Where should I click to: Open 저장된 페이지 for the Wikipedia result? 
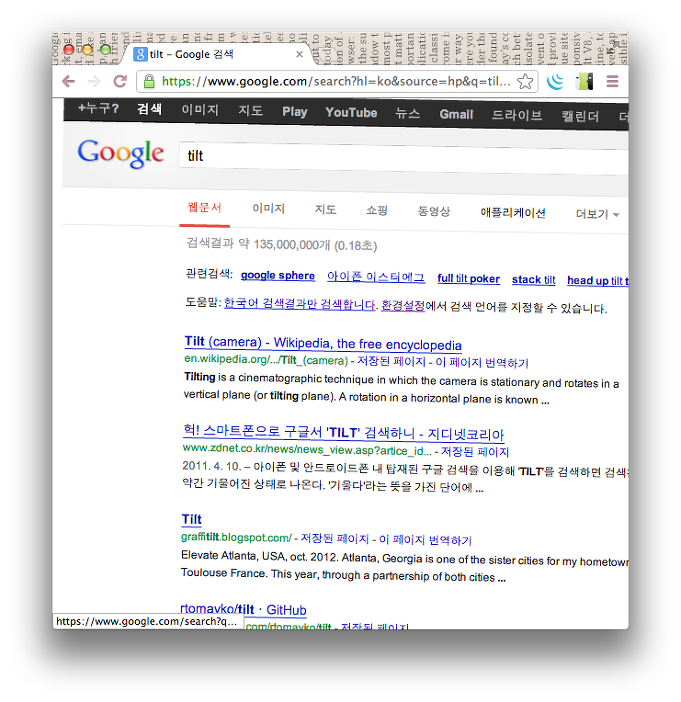click(x=391, y=361)
